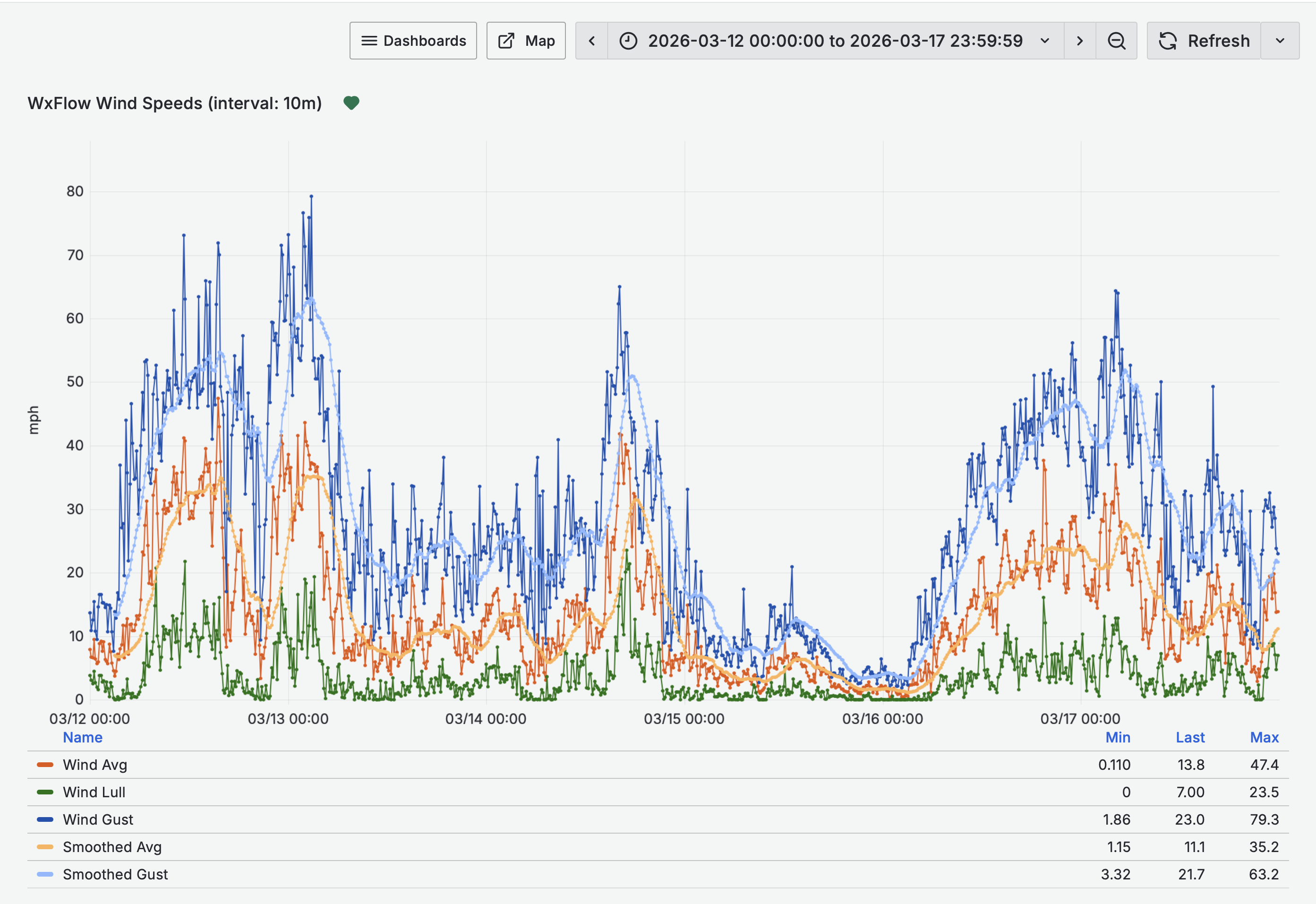This screenshot has height=904, width=1316.
Task: Click the 79.3 mph gust peak point on graph
Action: [311, 196]
